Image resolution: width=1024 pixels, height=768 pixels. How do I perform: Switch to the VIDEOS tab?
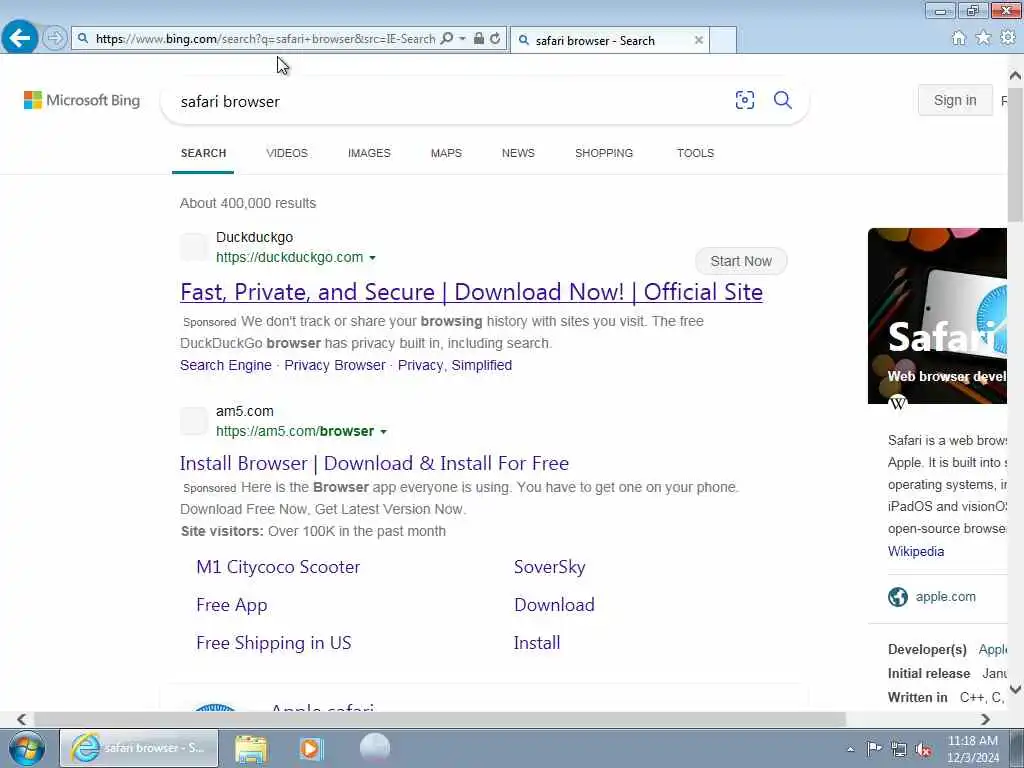(287, 153)
